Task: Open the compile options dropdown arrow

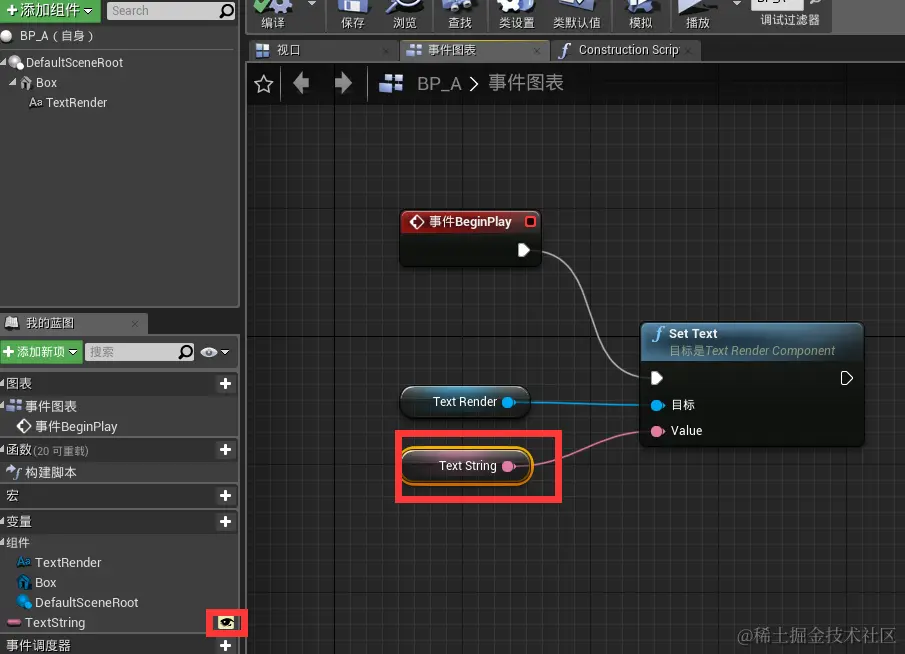Action: pyautogui.click(x=312, y=4)
